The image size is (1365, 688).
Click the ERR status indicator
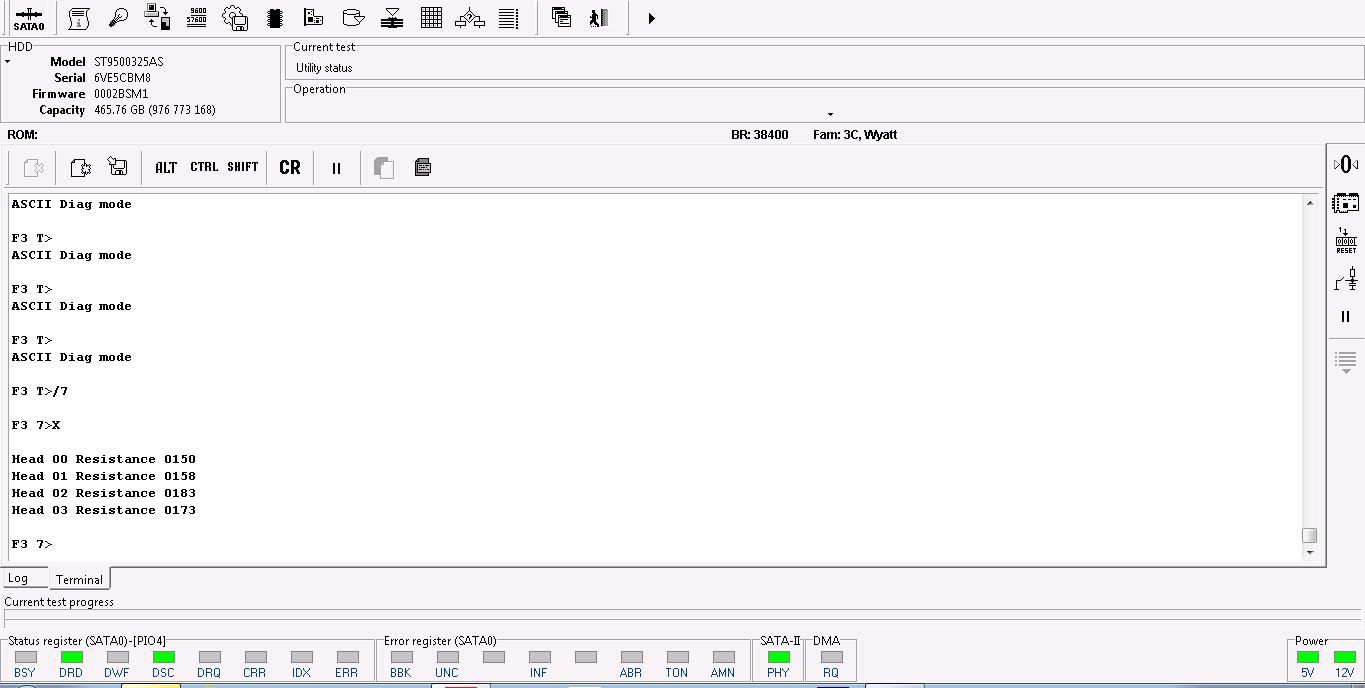coord(348,657)
